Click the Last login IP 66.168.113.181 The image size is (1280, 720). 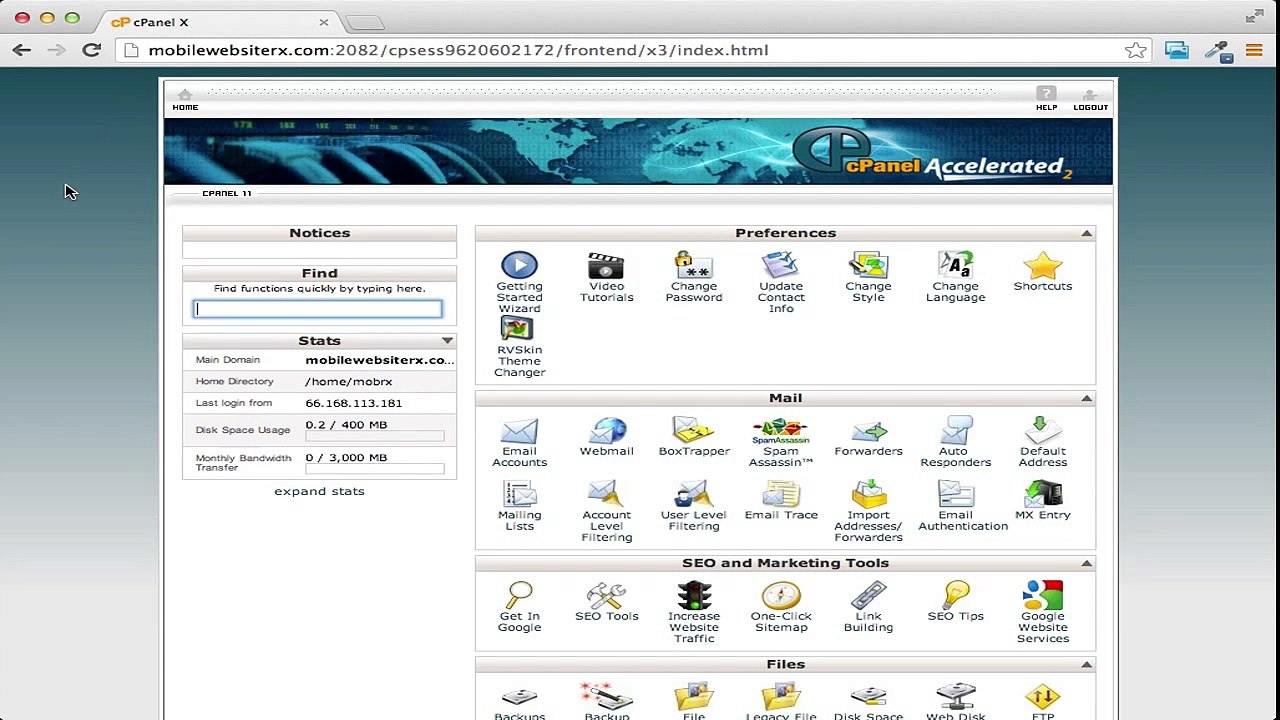pyautogui.click(x=353, y=403)
